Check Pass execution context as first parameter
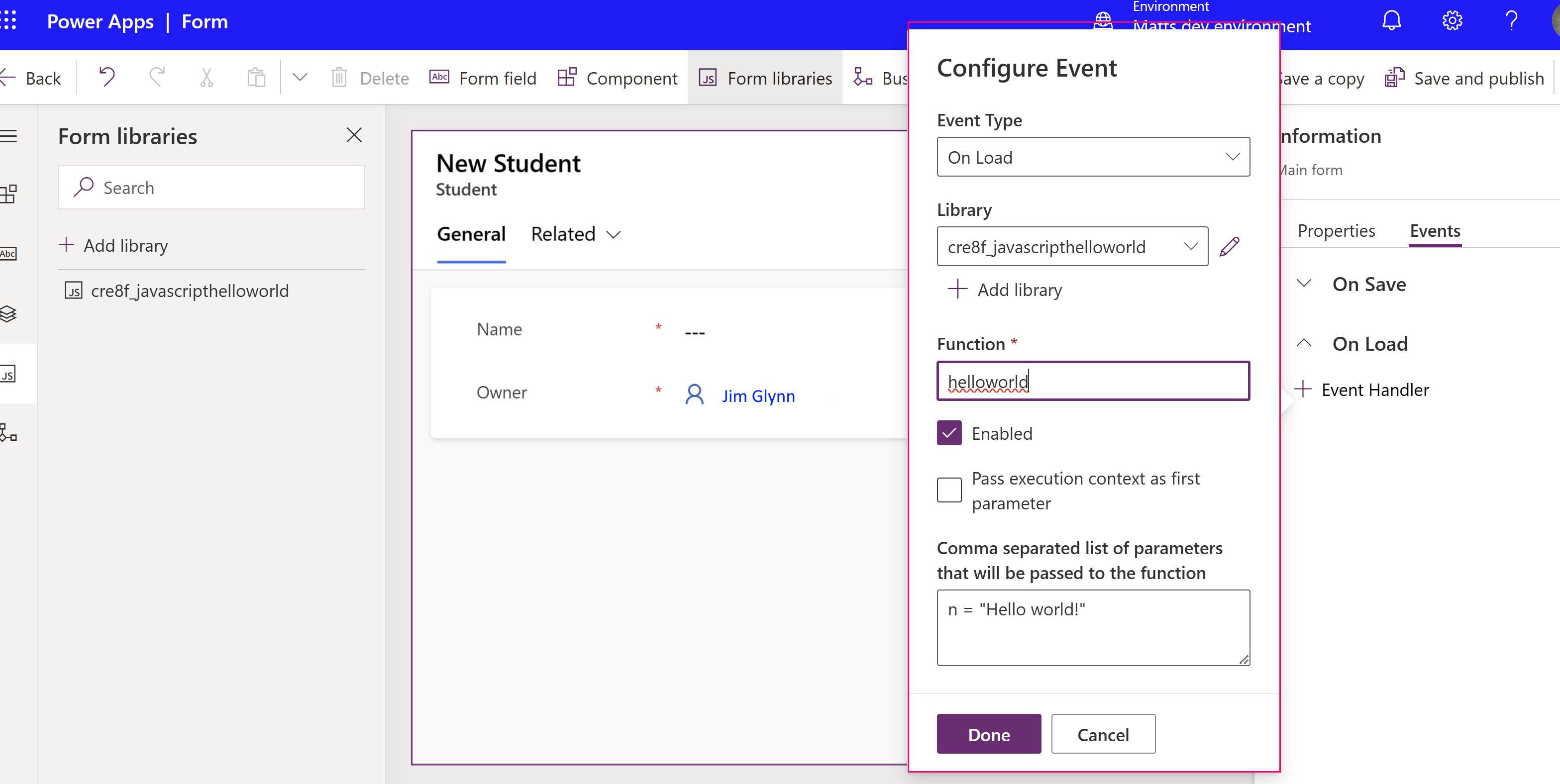The image size is (1560, 784). coord(949,490)
